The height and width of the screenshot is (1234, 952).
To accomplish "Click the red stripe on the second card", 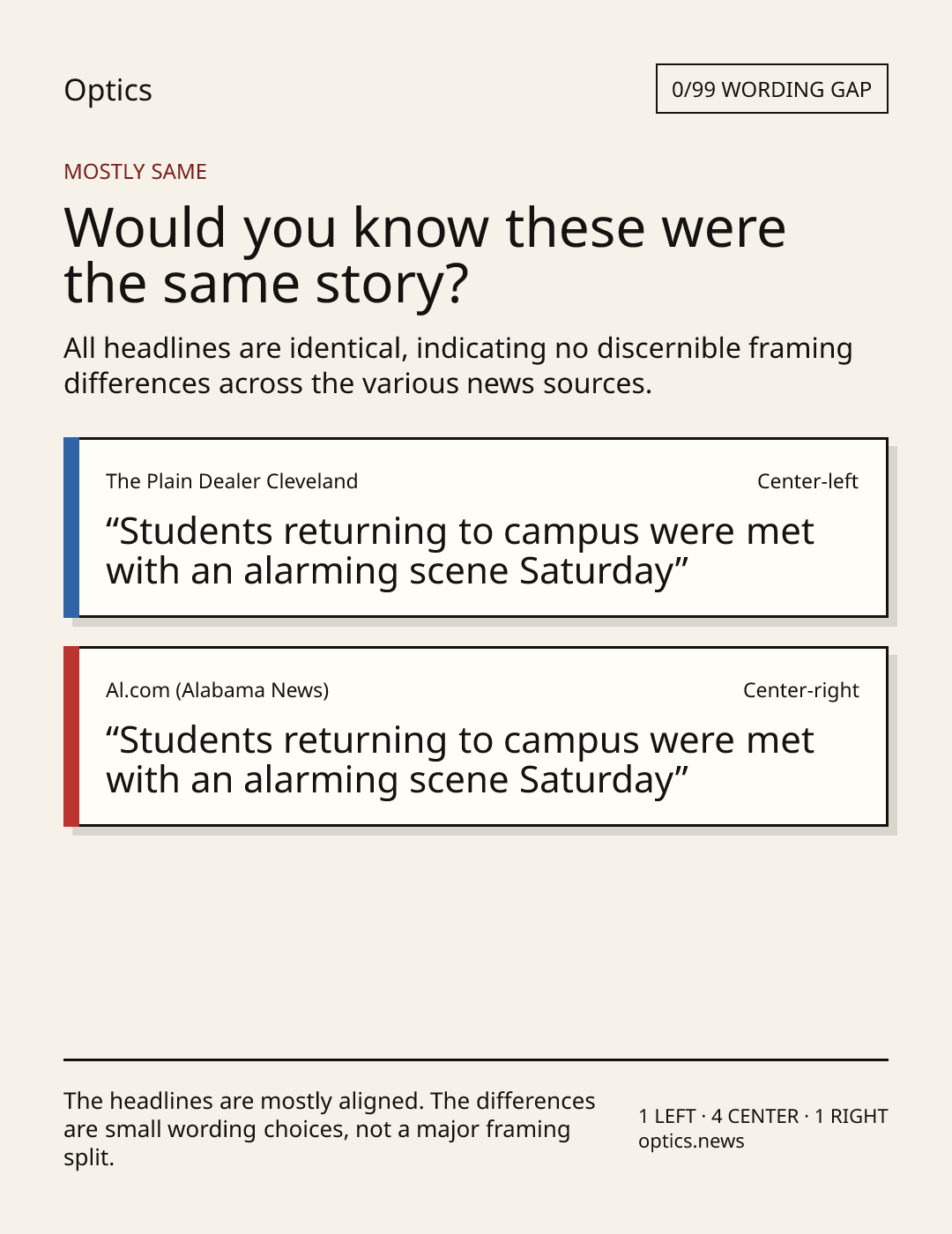I will [71, 736].
